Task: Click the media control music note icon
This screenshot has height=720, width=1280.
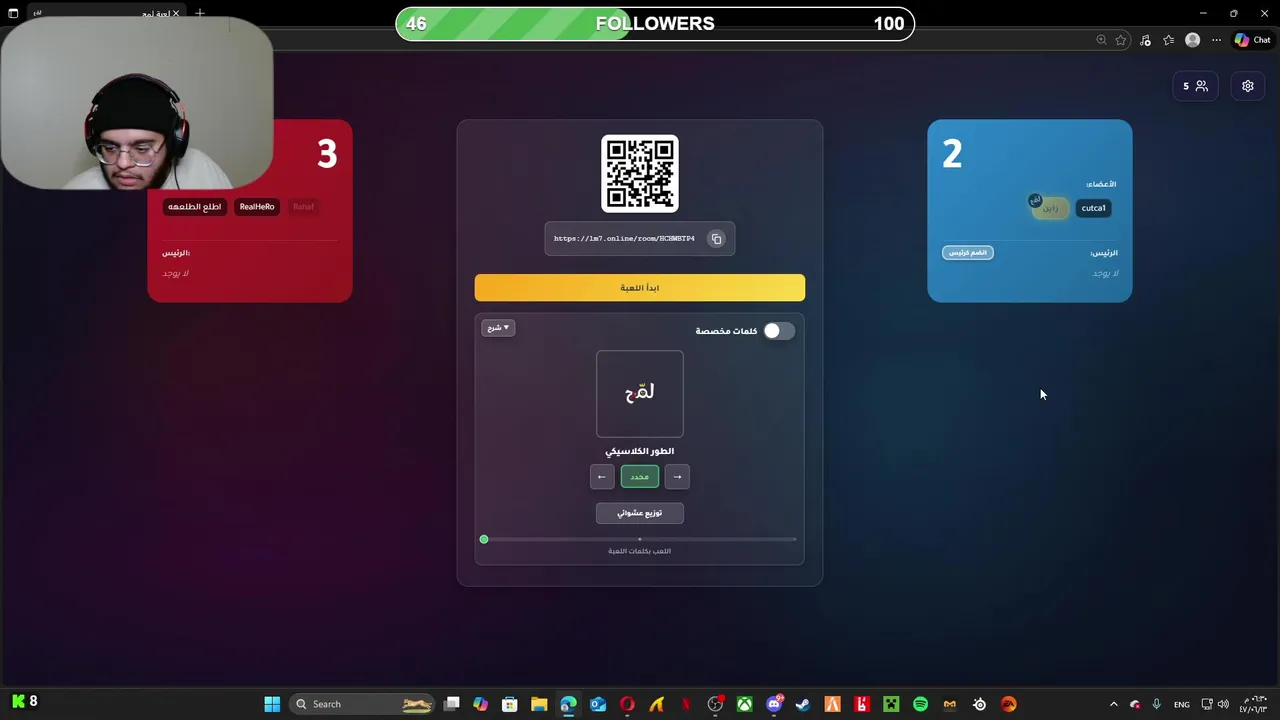Action: pos(1145,40)
